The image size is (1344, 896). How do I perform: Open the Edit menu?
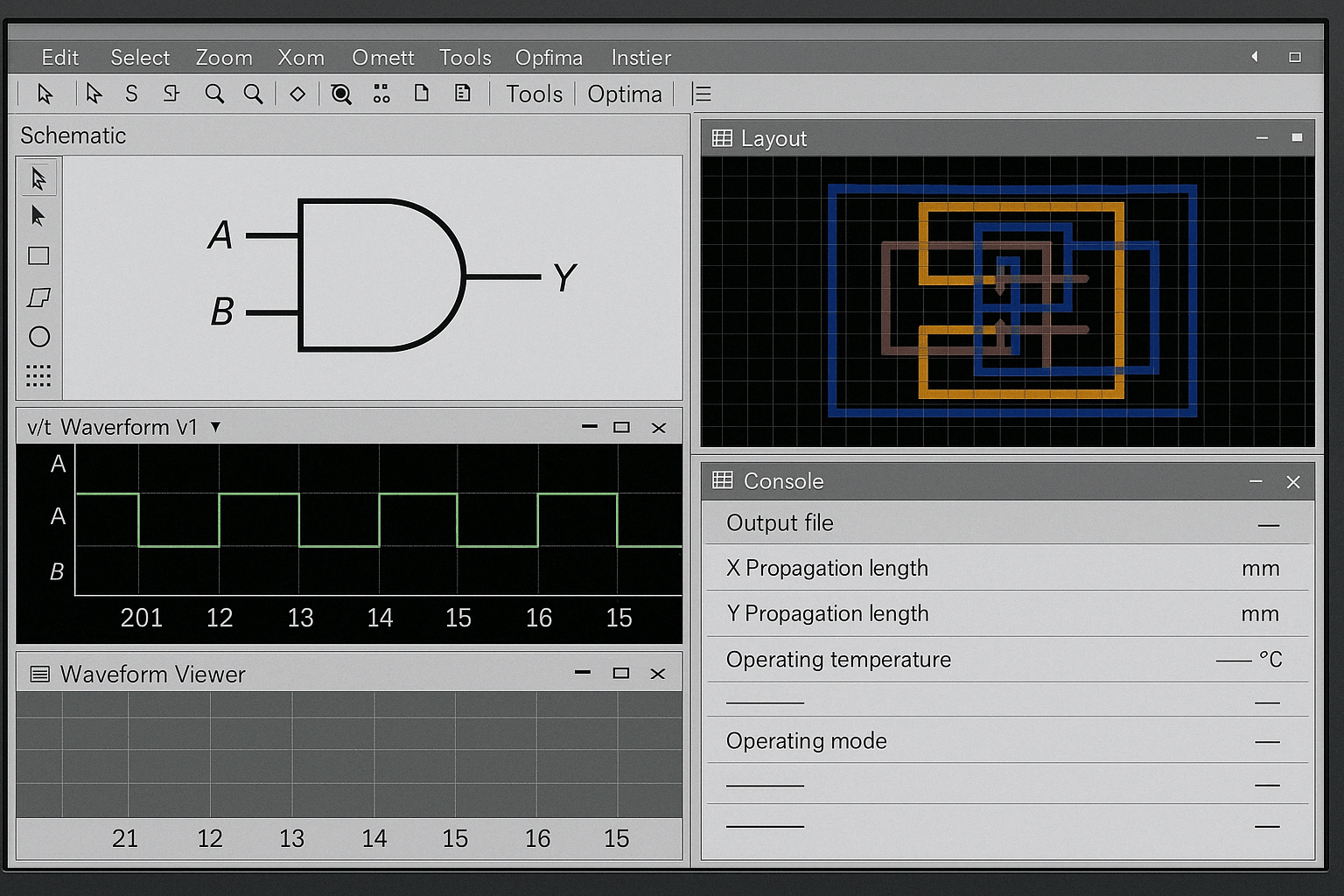(x=59, y=58)
